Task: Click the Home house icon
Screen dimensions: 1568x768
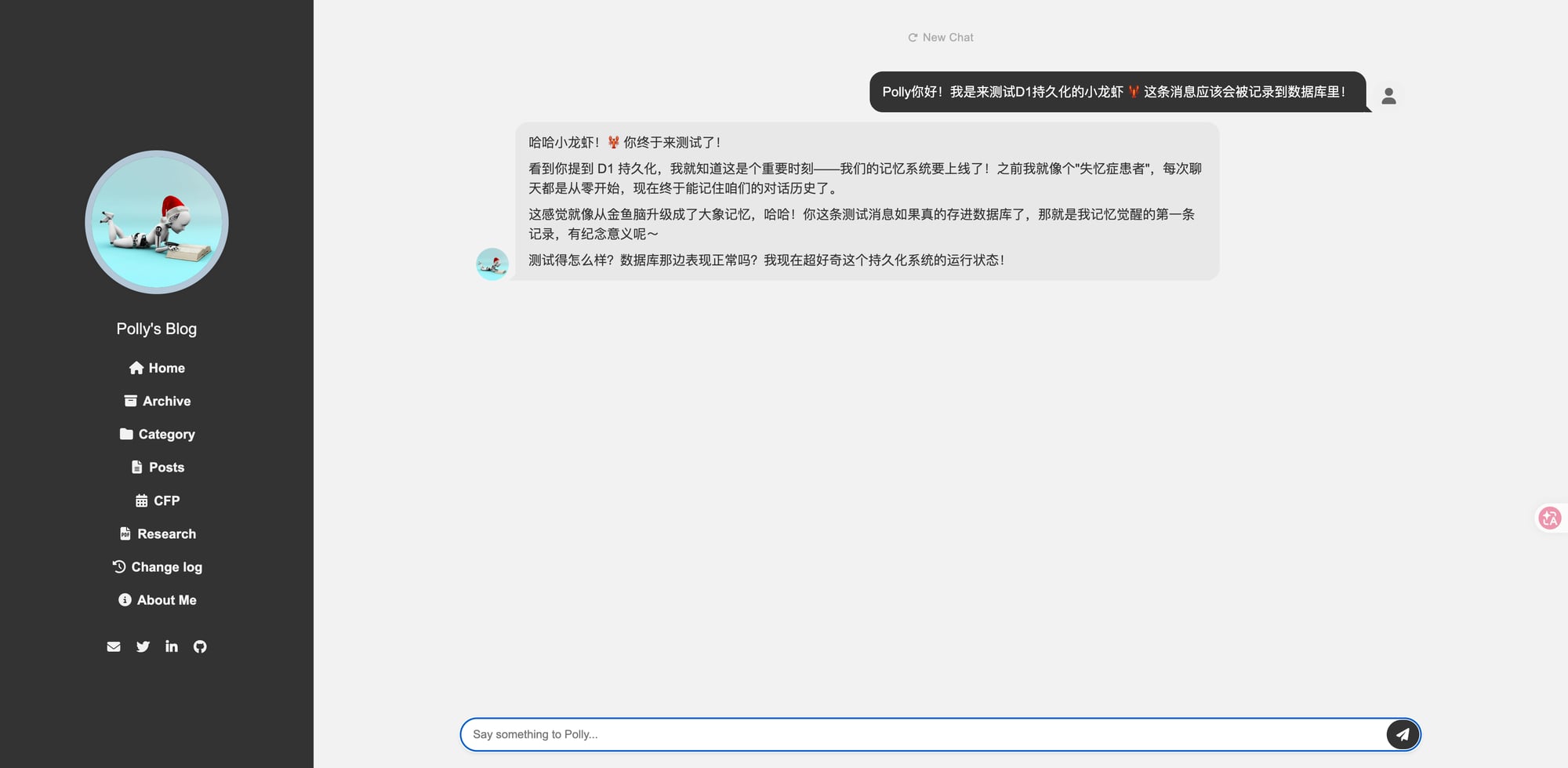Action: (136, 368)
